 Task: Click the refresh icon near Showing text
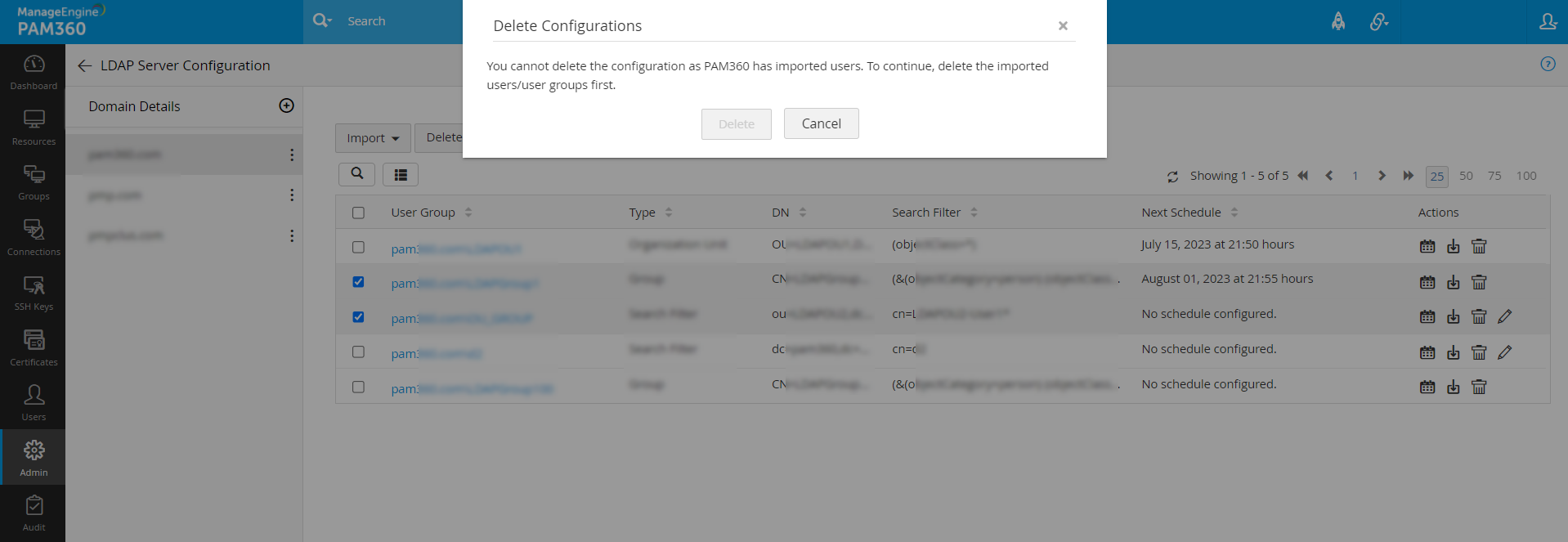[x=1172, y=177]
